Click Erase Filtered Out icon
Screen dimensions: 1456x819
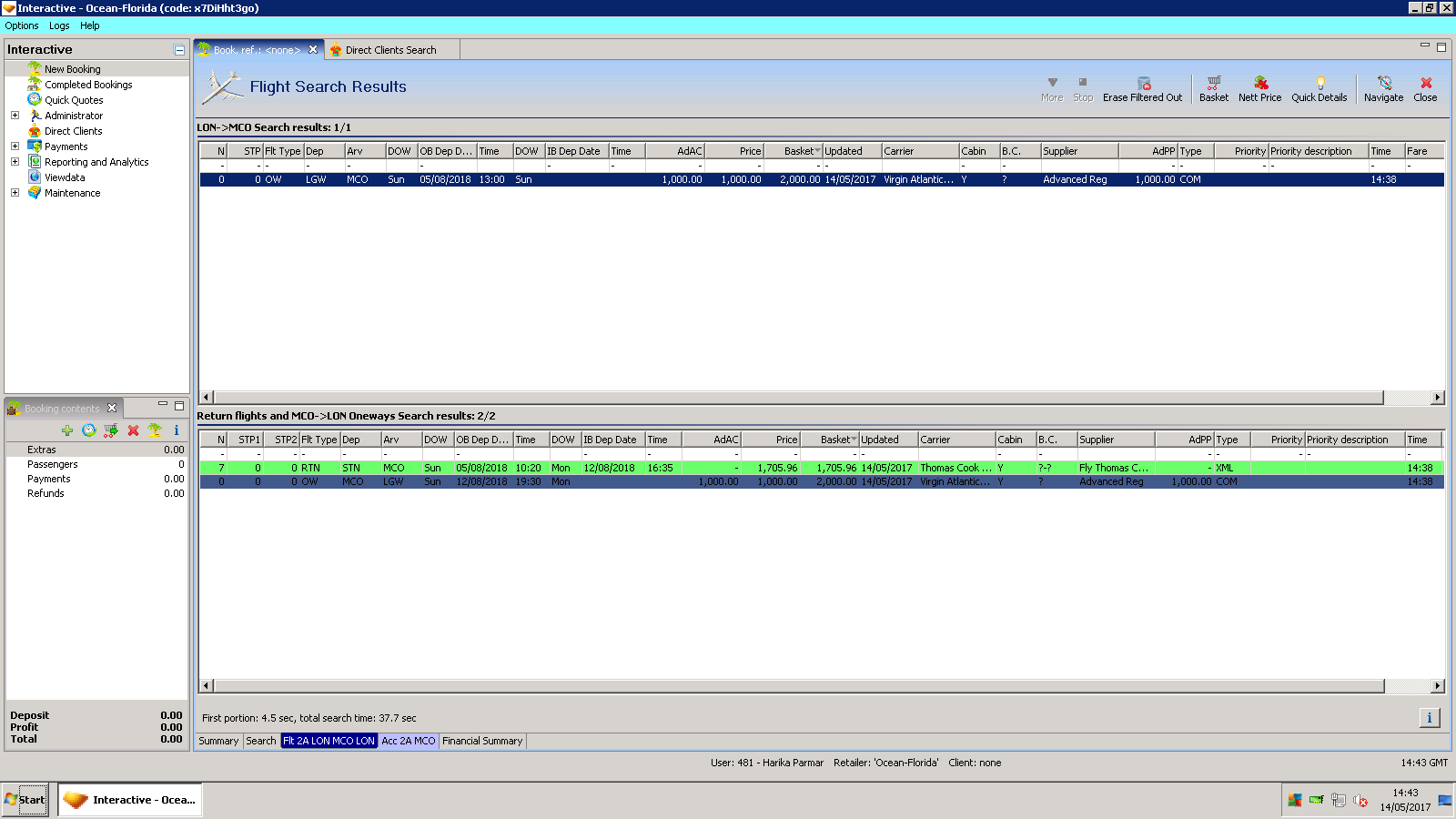[x=1142, y=88]
